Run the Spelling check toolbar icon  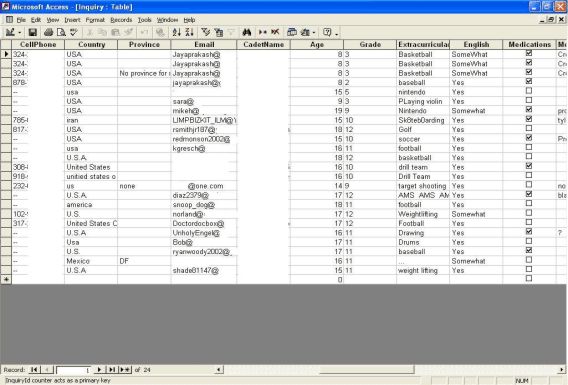[x=74, y=33]
